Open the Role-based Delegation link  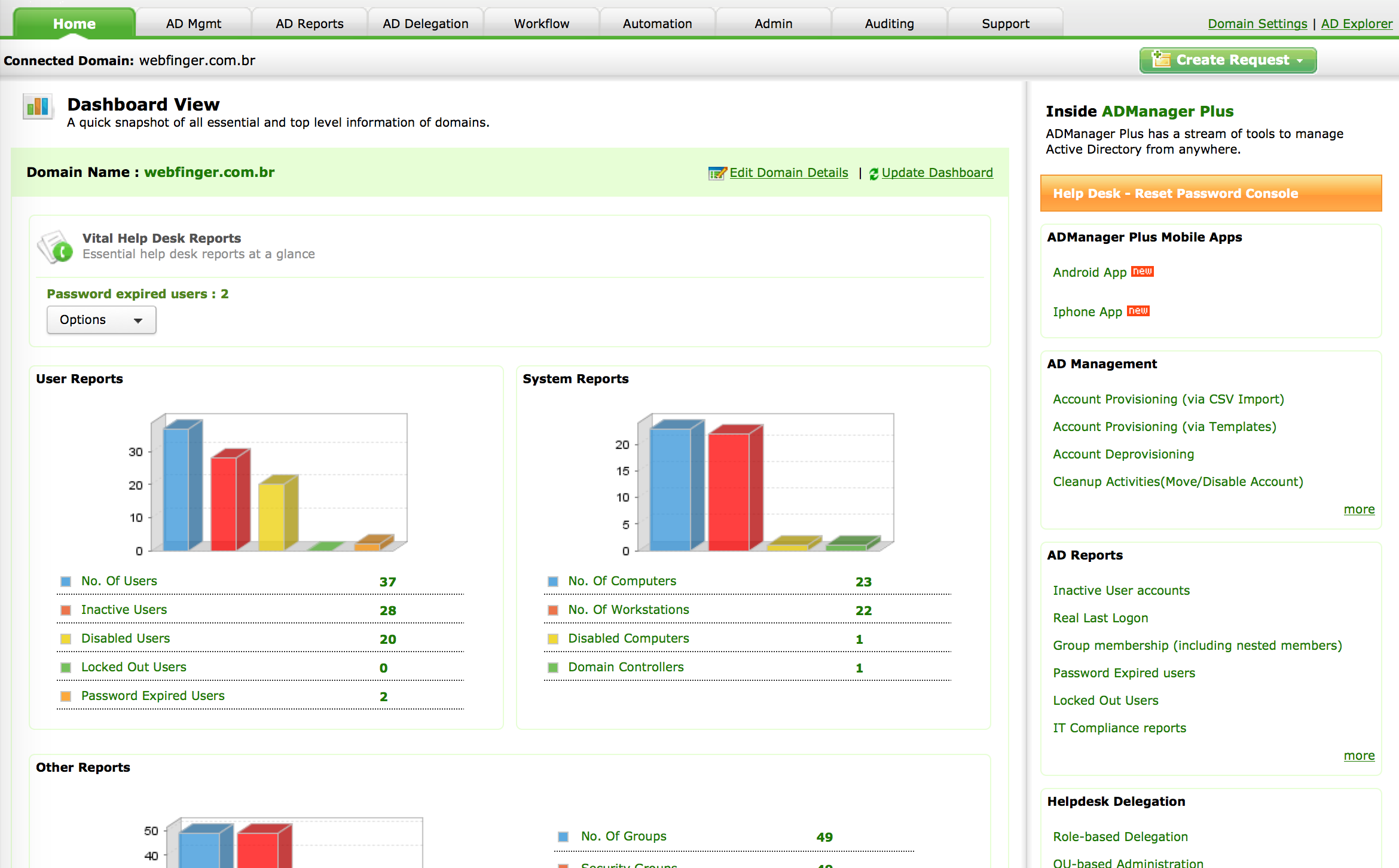pos(1120,837)
